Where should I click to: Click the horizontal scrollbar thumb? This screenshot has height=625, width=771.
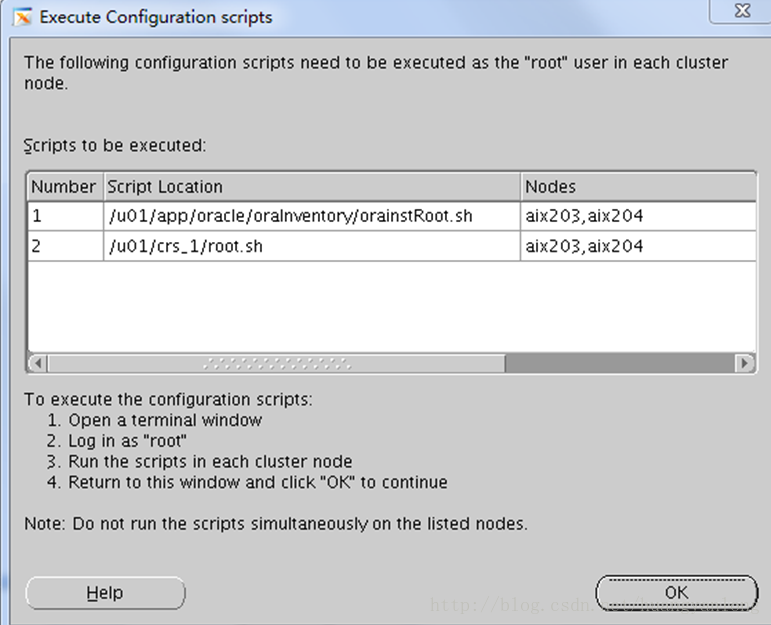[x=276, y=363]
